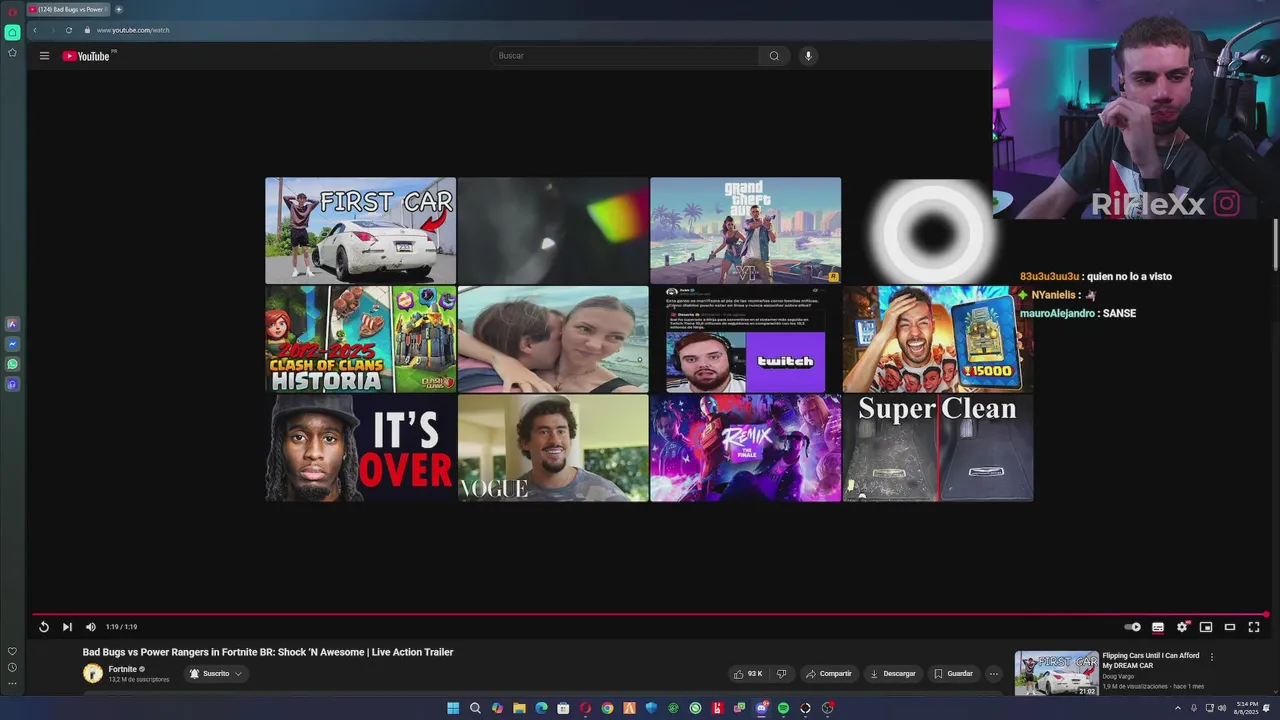Open Messenger in the Opera sidebar
Screen dimensions: 1280x720
(x=12, y=344)
